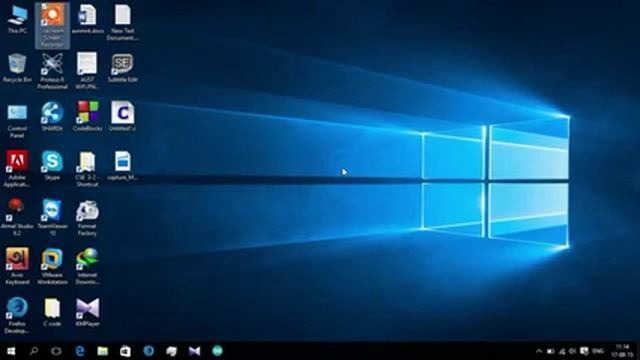Viewport: 640px width, 360px height.
Task: Select the Avro Keyboard shortcut
Action: (x=17, y=267)
